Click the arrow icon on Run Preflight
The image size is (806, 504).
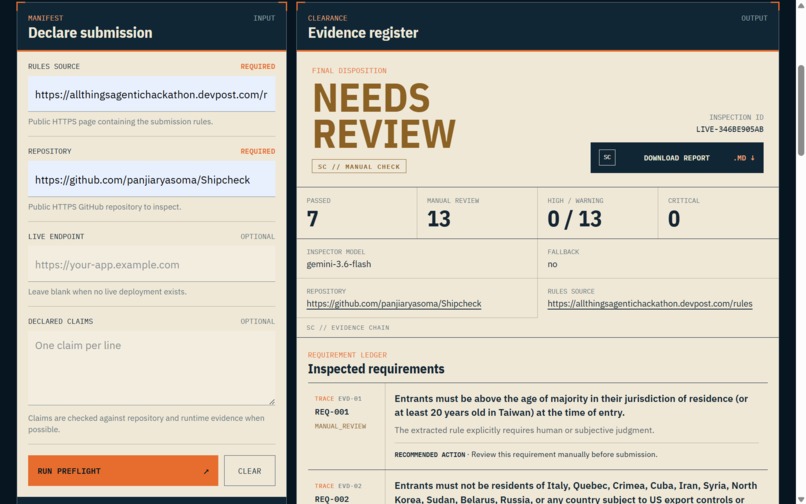(206, 471)
